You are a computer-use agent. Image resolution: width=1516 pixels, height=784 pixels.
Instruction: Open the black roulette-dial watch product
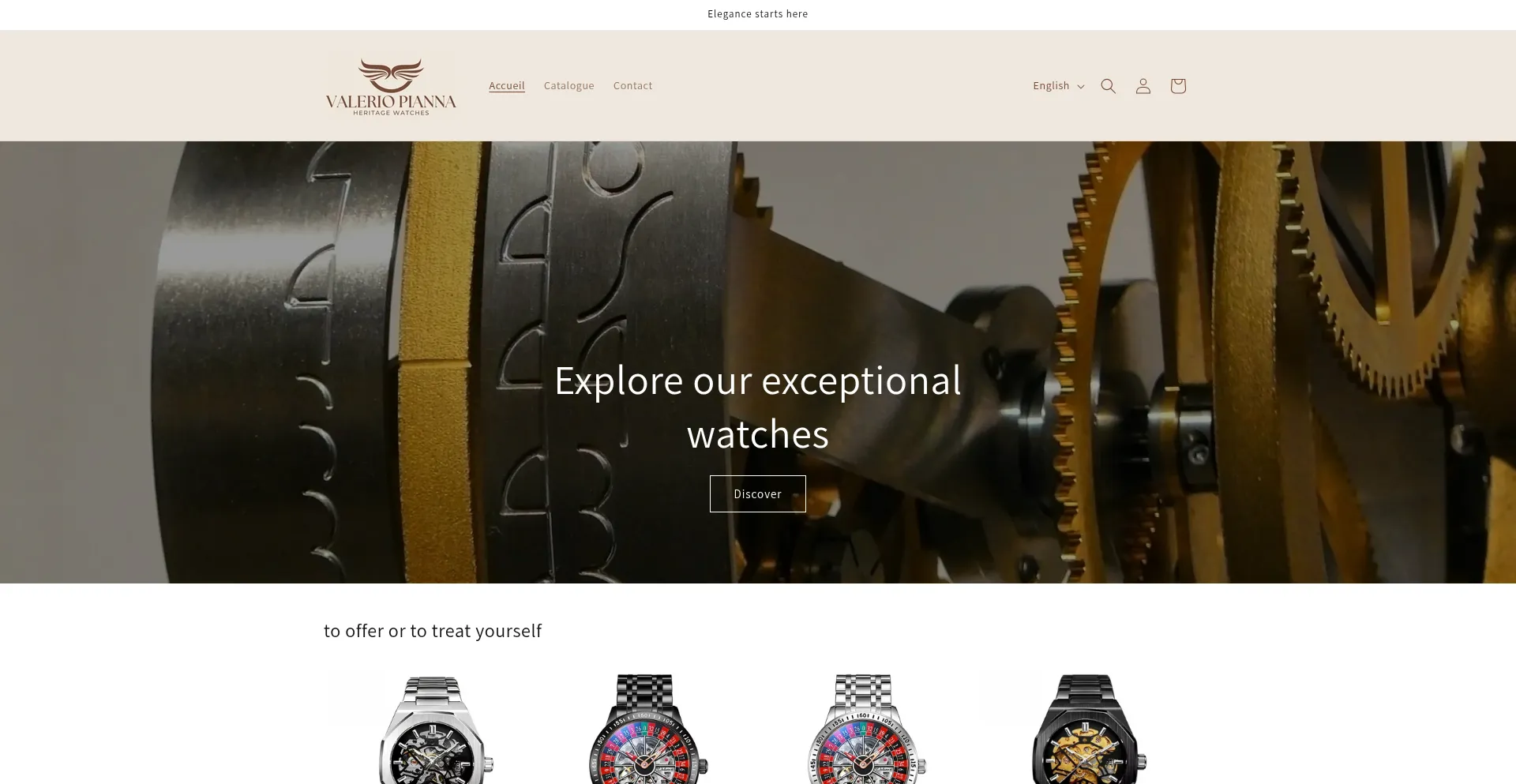click(648, 729)
